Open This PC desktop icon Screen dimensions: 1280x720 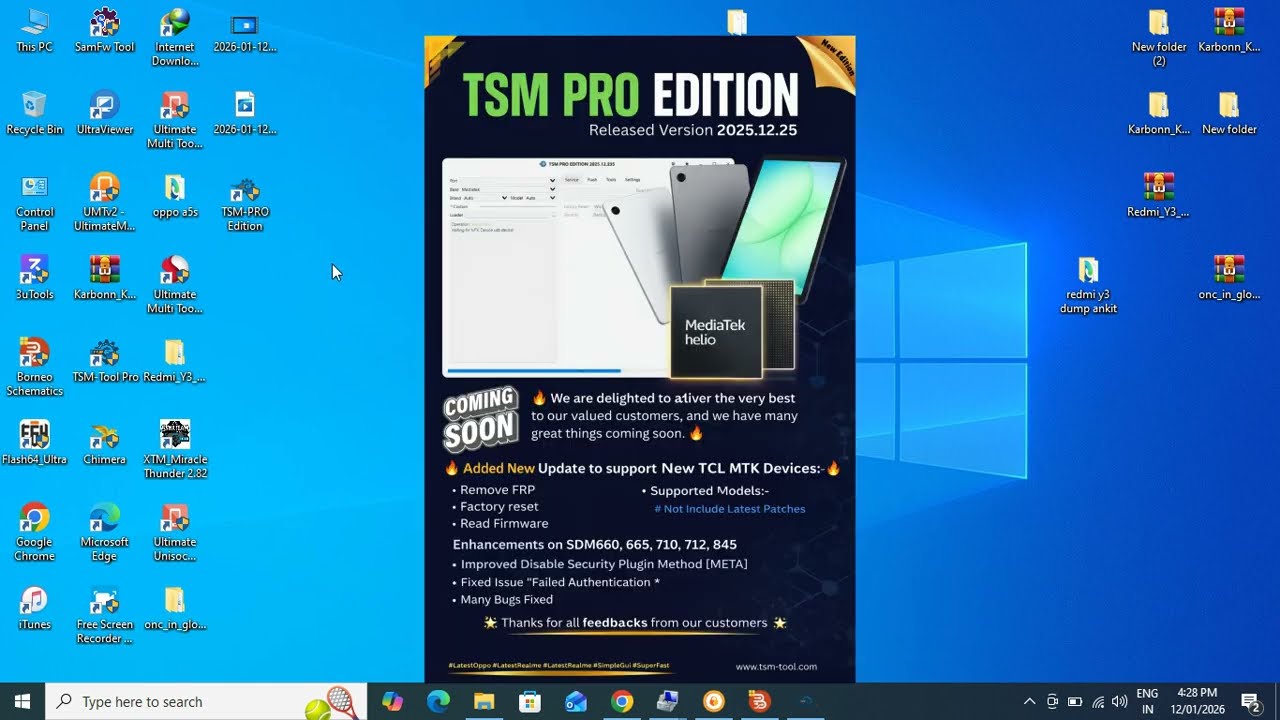[x=34, y=30]
